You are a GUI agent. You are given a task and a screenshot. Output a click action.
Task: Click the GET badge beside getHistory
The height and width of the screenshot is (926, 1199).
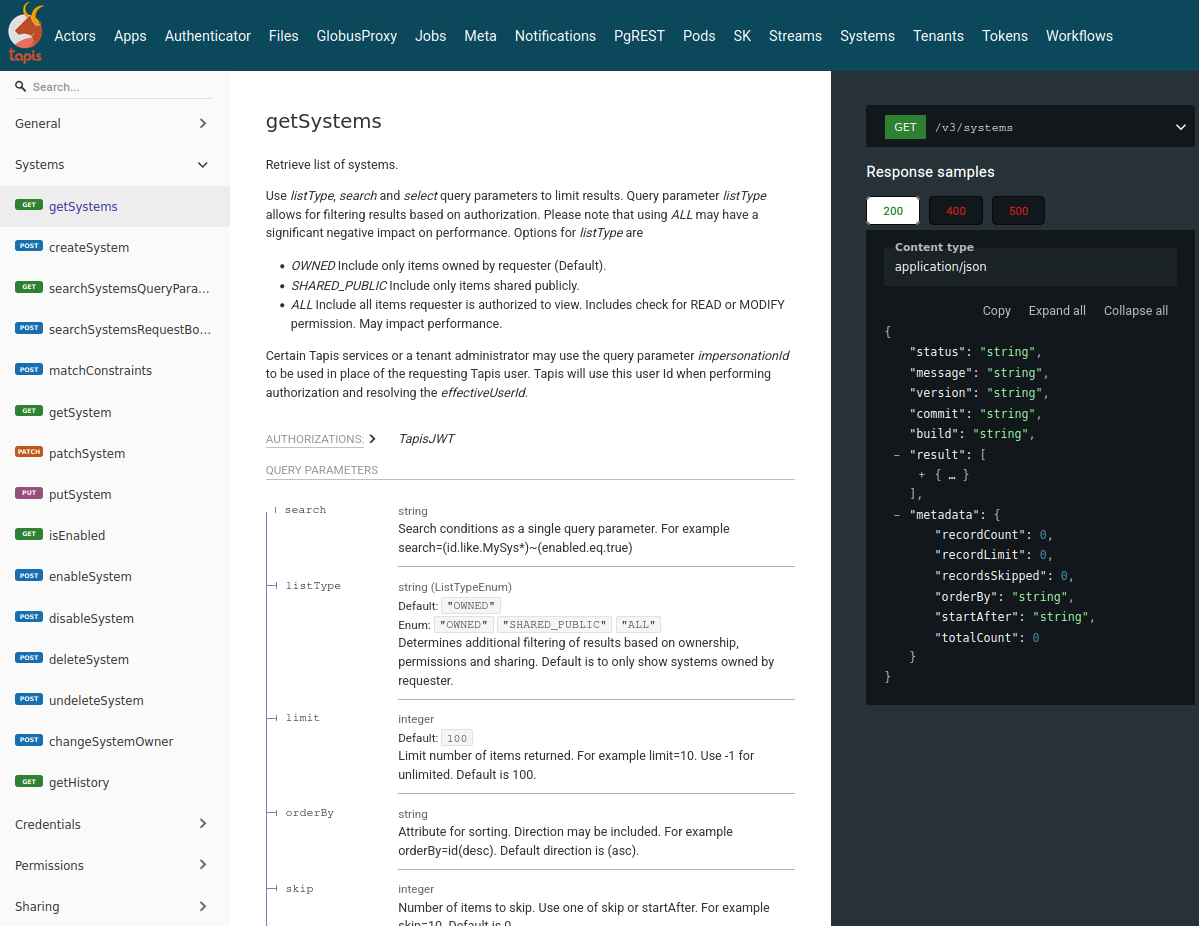29,782
